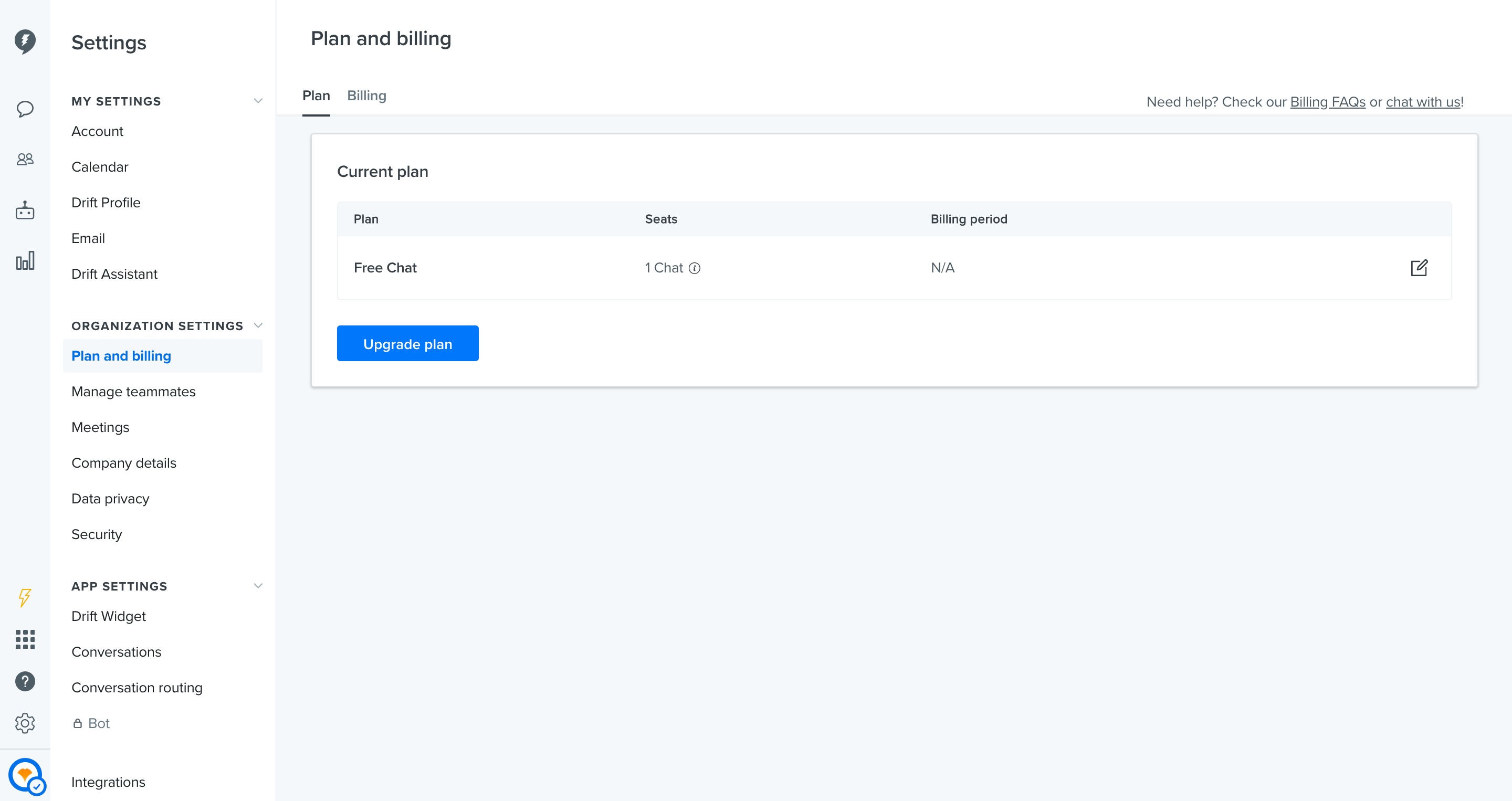
Task: Click the yellow lightning bolt icon
Action: tap(25, 597)
